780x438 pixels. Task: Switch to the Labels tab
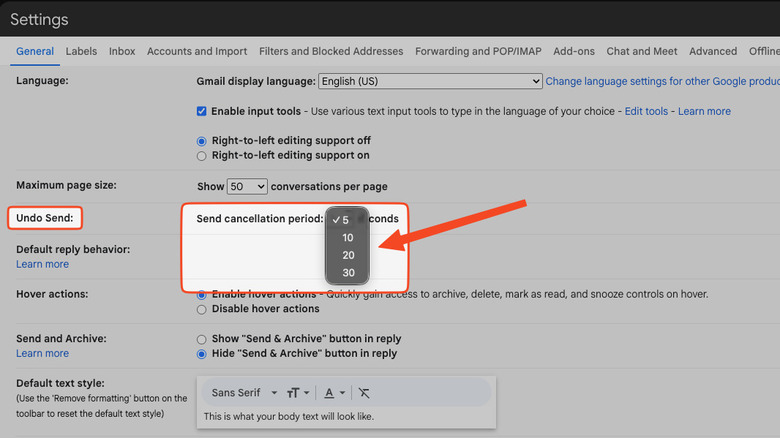(x=81, y=51)
